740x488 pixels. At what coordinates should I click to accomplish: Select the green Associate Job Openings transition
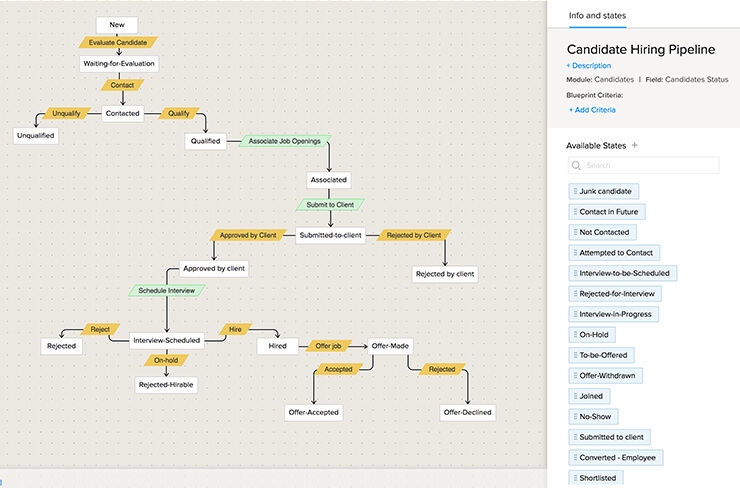point(284,141)
